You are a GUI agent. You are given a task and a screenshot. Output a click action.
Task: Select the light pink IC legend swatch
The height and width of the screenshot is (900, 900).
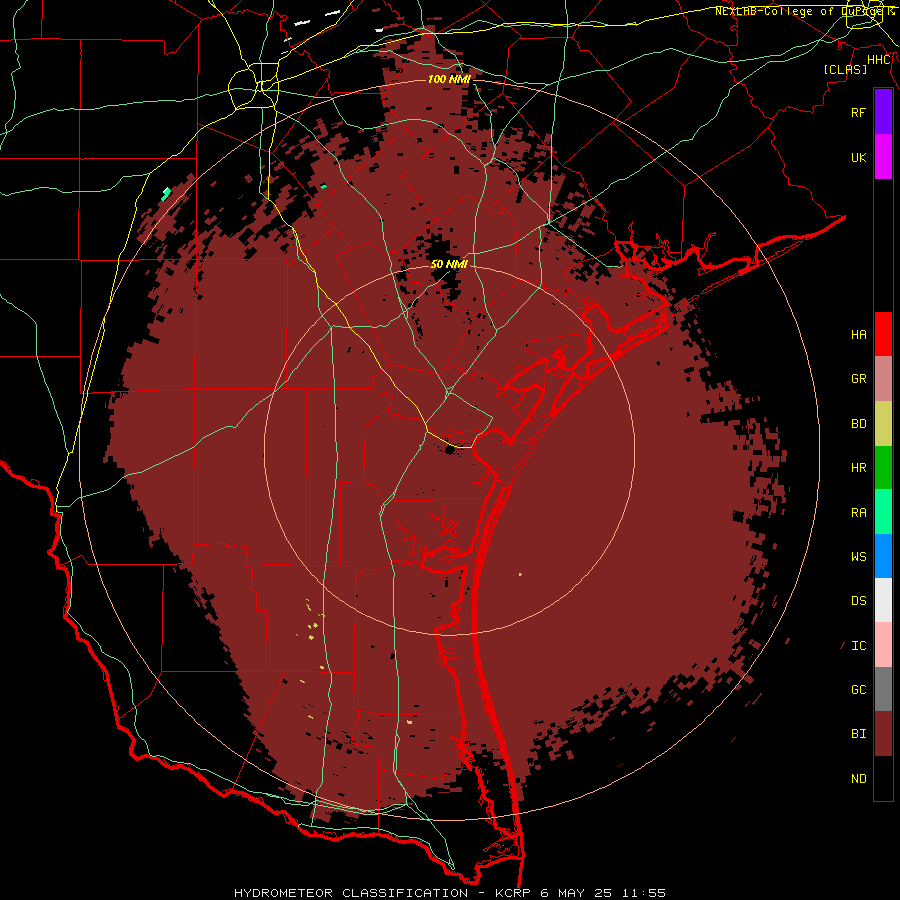(x=883, y=645)
